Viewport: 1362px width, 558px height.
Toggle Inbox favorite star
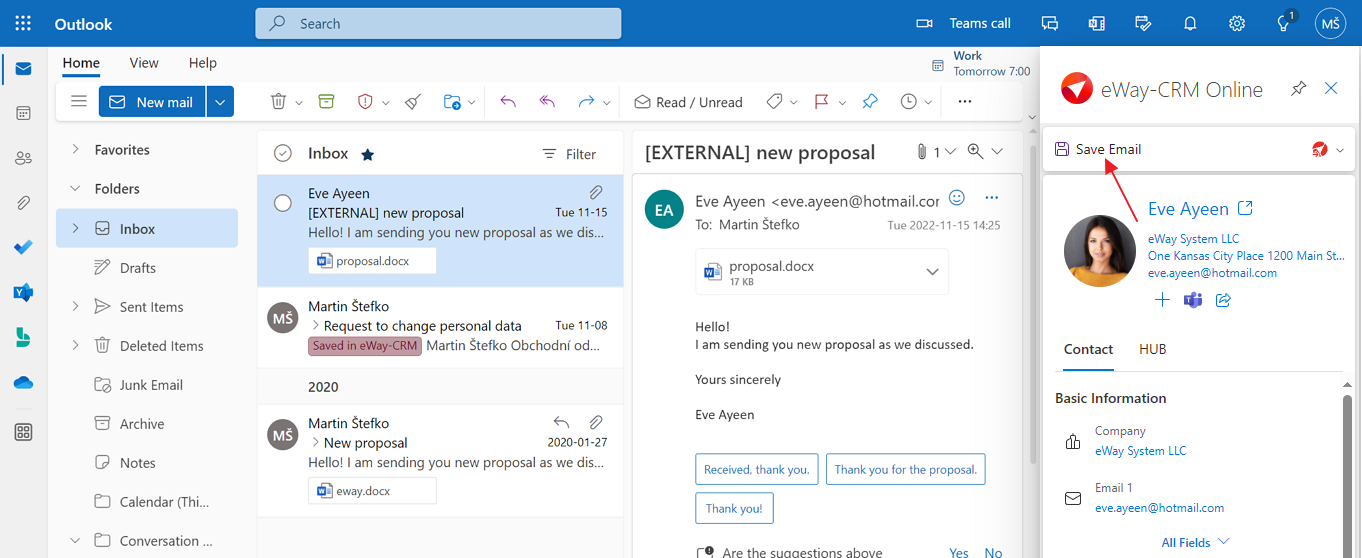click(367, 154)
